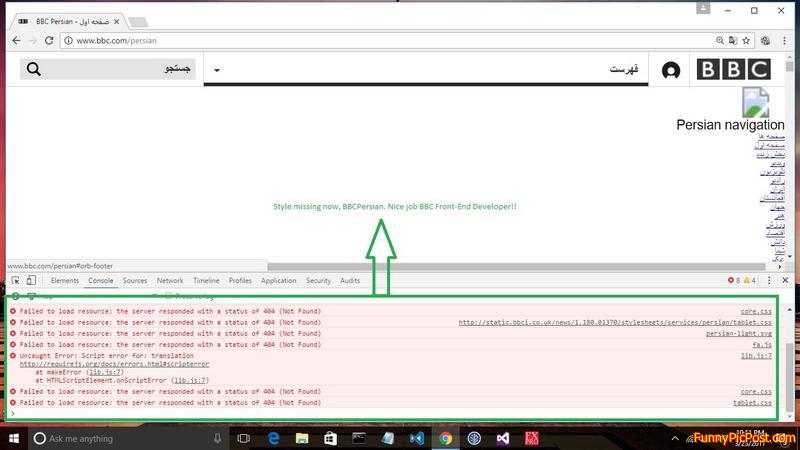Click the Chrome icon on taskbar
This screenshot has width=800, height=450.
point(445,438)
